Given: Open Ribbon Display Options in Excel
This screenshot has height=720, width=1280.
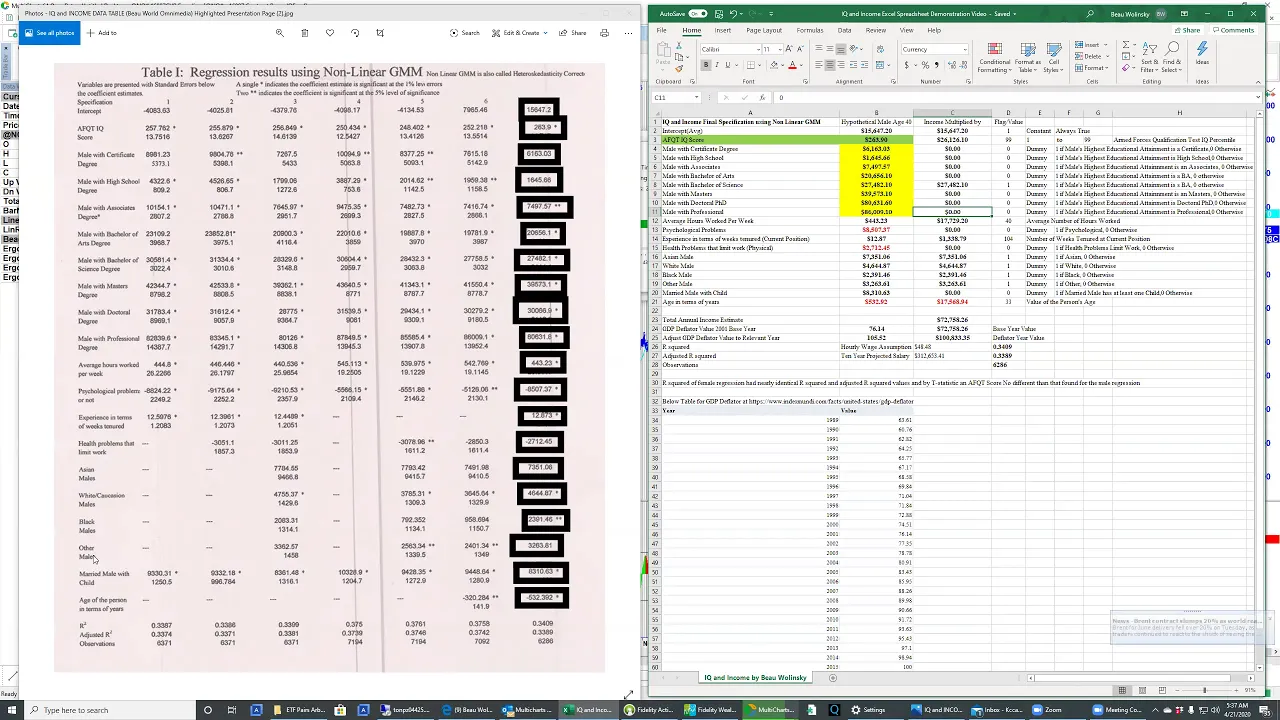Looking at the screenshot, I should [x=1184, y=14].
